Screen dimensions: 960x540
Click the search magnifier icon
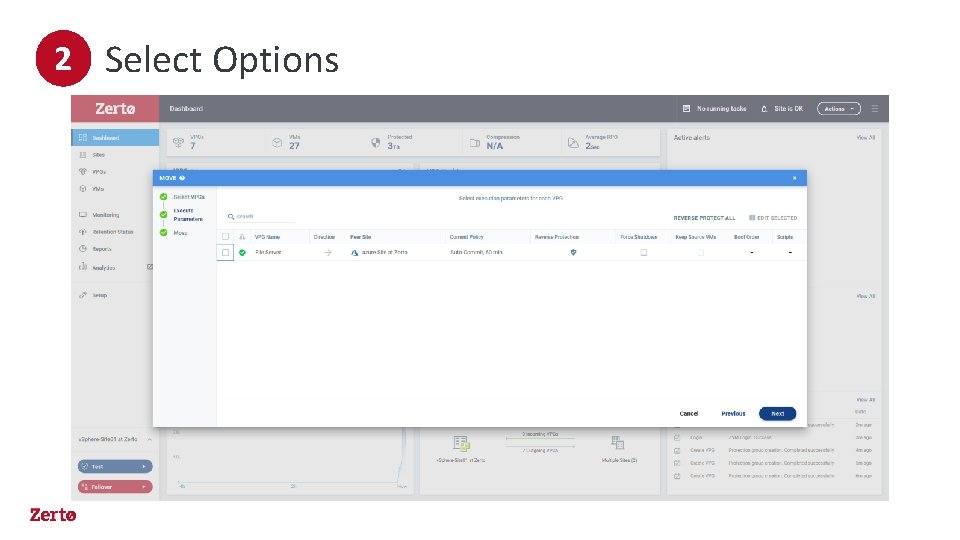point(231,217)
